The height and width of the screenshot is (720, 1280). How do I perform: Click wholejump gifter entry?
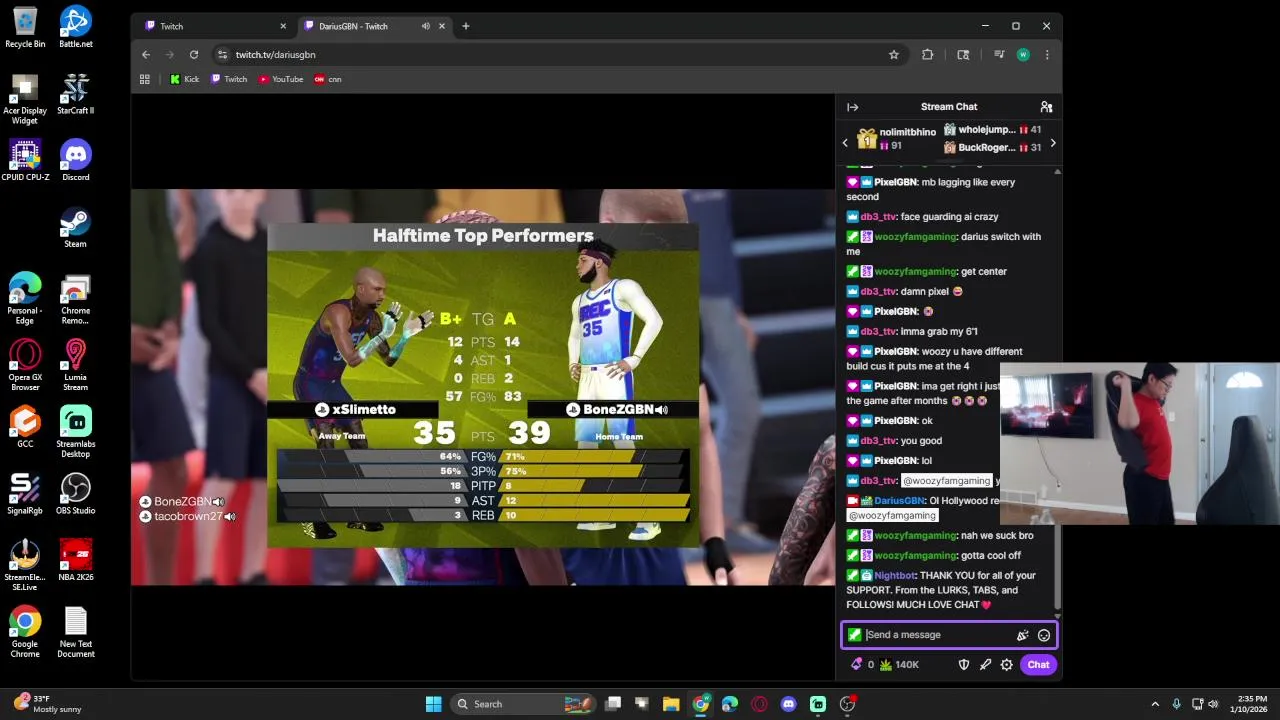[x=992, y=130]
